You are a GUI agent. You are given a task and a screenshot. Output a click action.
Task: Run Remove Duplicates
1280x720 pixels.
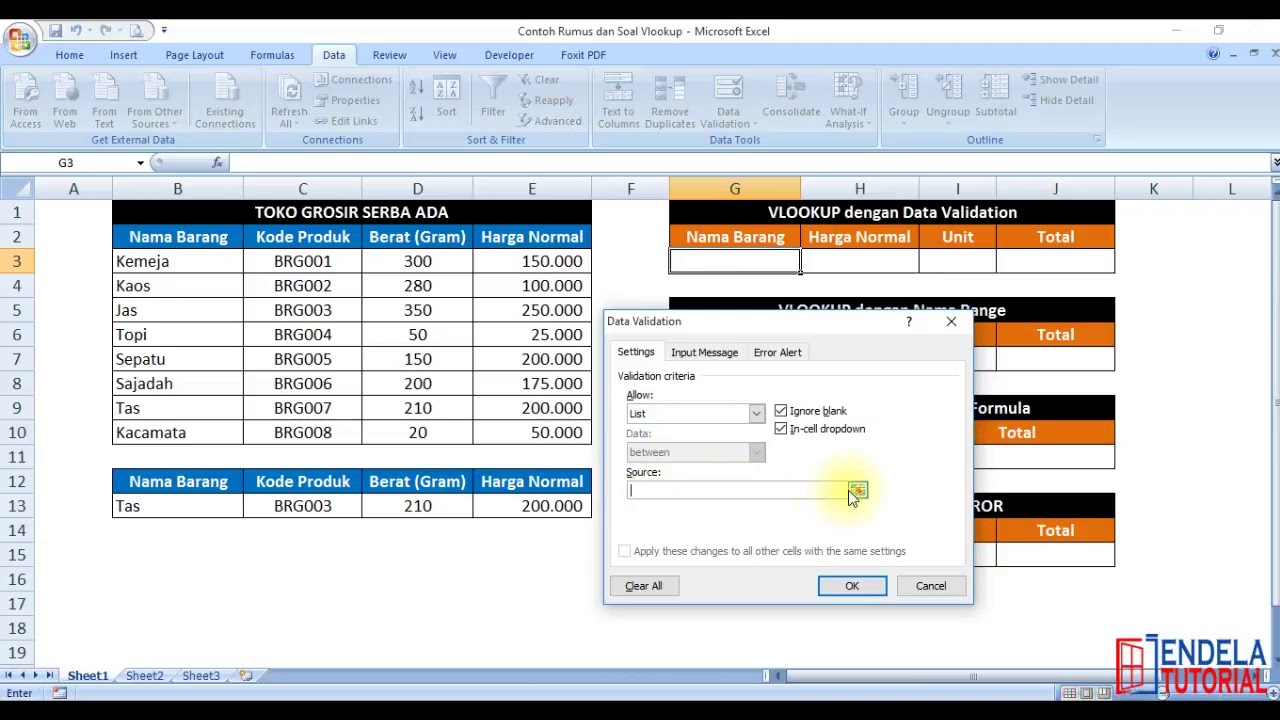(x=670, y=101)
